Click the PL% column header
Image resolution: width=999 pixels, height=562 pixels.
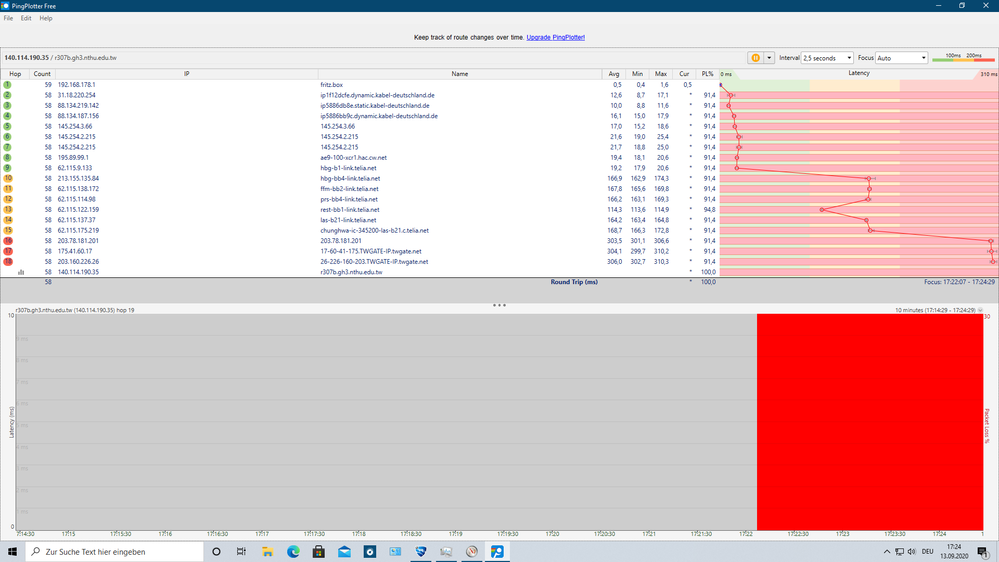tap(707, 74)
